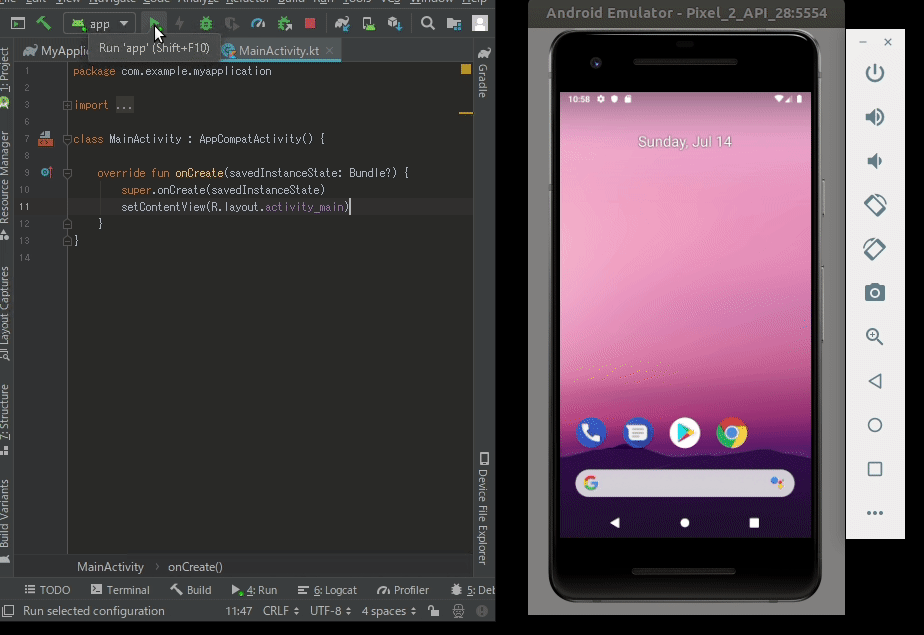The height and width of the screenshot is (635, 924).
Task: Click the select run target icon left of hammer
Action: pos(18,24)
